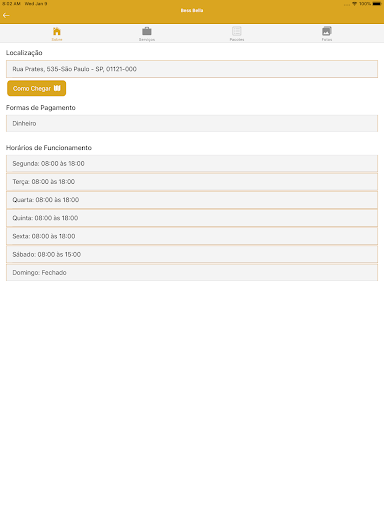Go back using the arrow icon
This screenshot has height=512, width=384.
pyautogui.click(x=6, y=15)
